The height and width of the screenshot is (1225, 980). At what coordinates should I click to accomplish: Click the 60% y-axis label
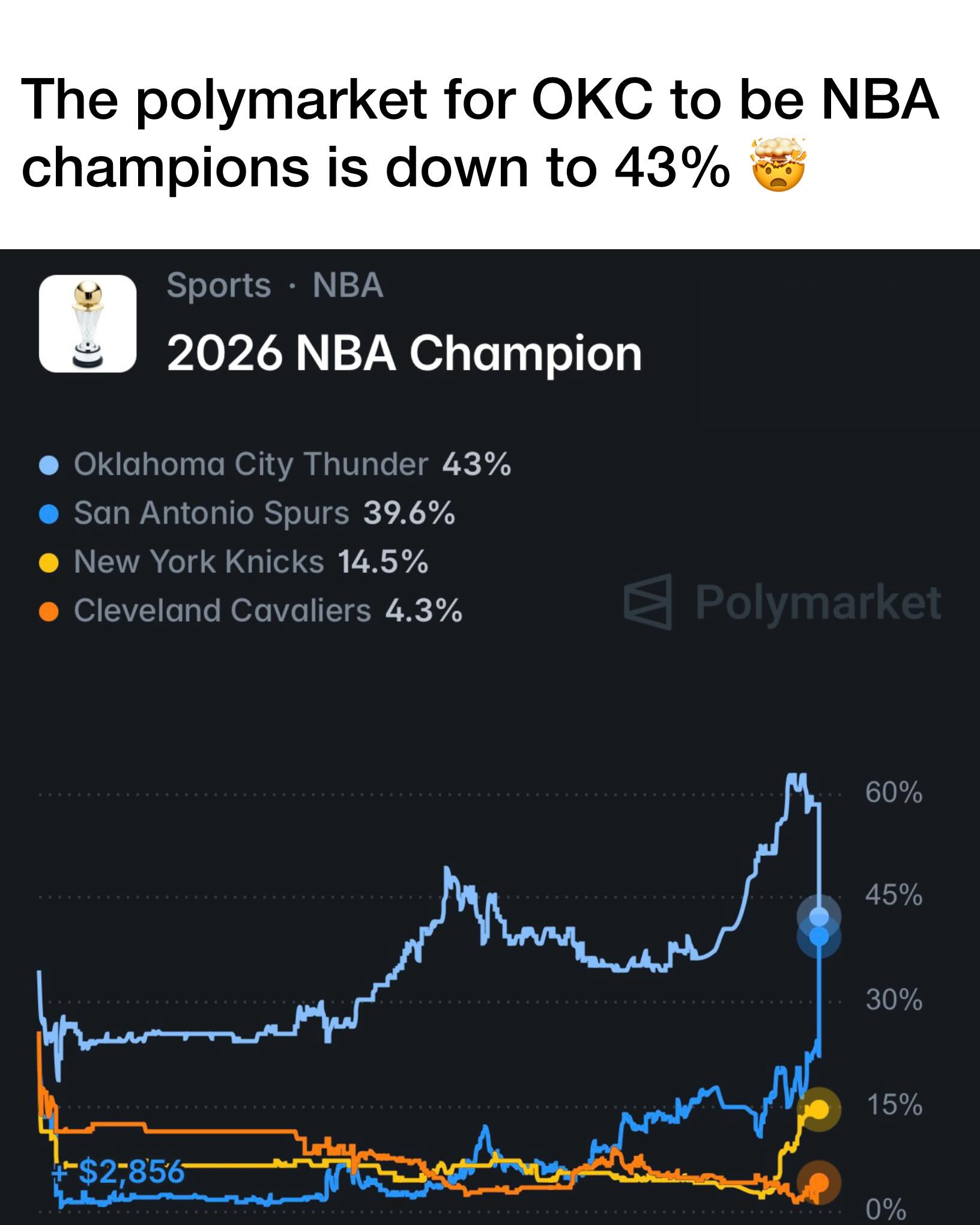coord(894,792)
